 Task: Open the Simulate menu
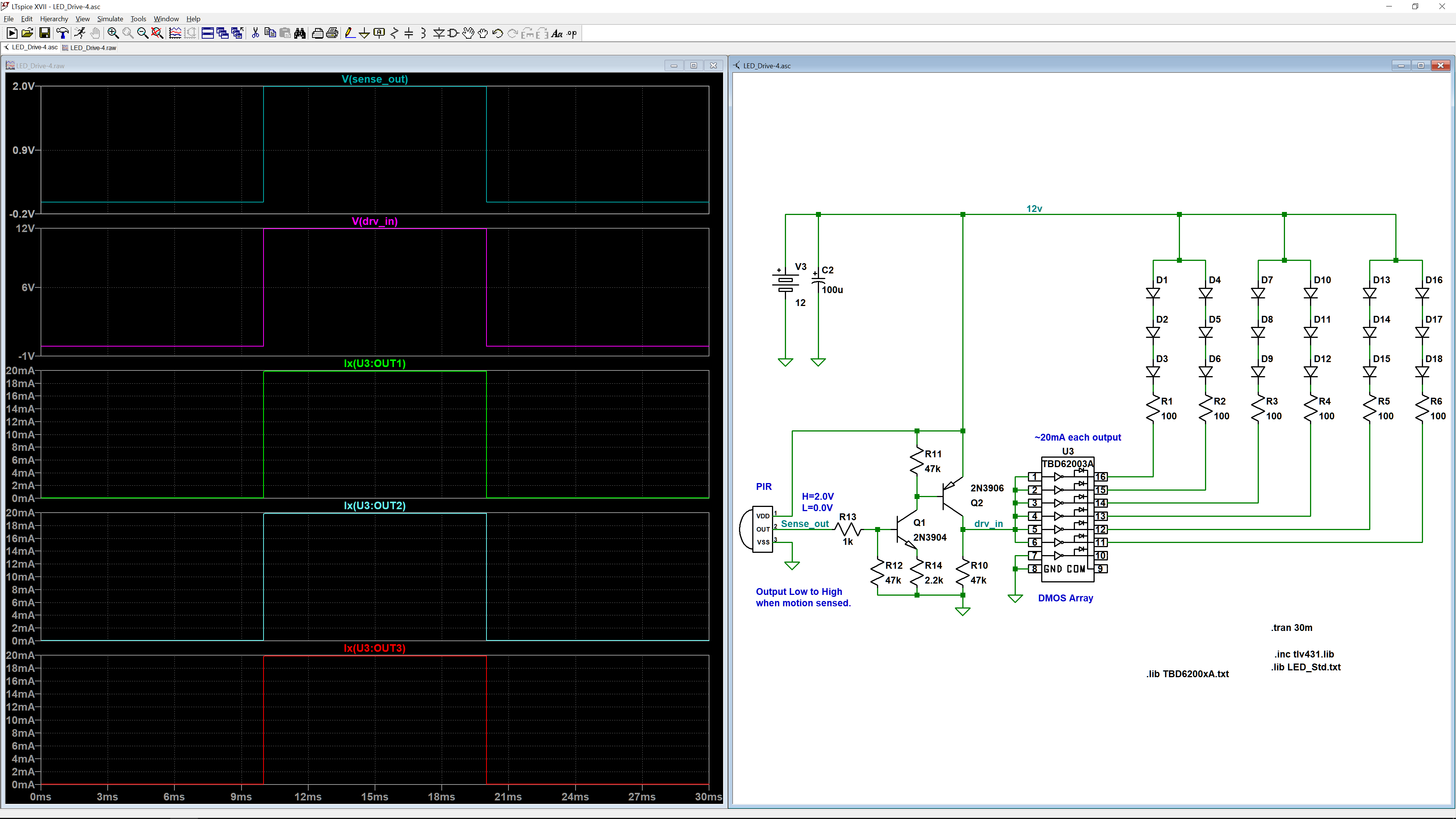click(110, 19)
